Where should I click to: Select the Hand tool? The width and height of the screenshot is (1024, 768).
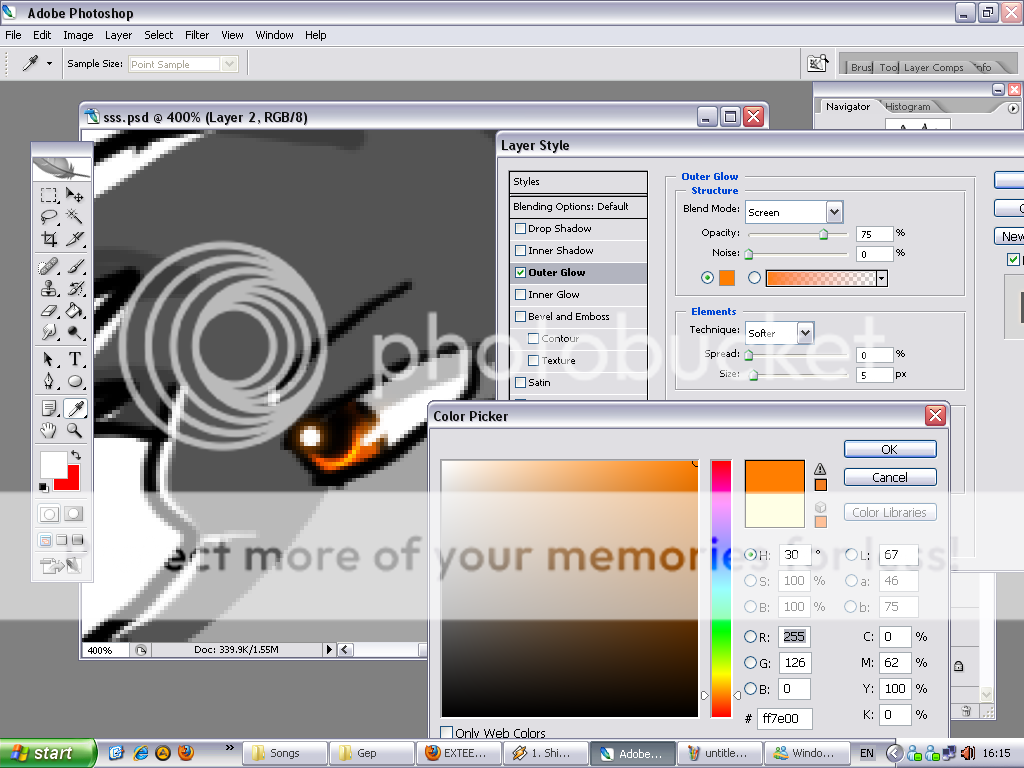pyautogui.click(x=48, y=431)
